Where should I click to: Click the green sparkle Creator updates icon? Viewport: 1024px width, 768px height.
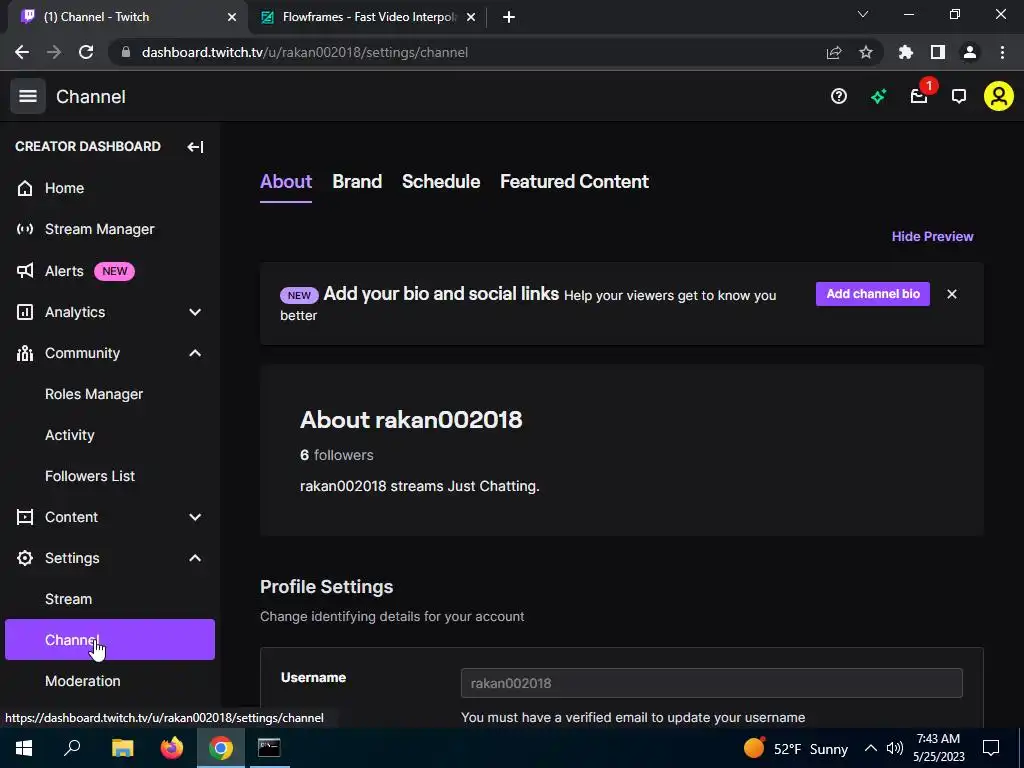point(878,97)
